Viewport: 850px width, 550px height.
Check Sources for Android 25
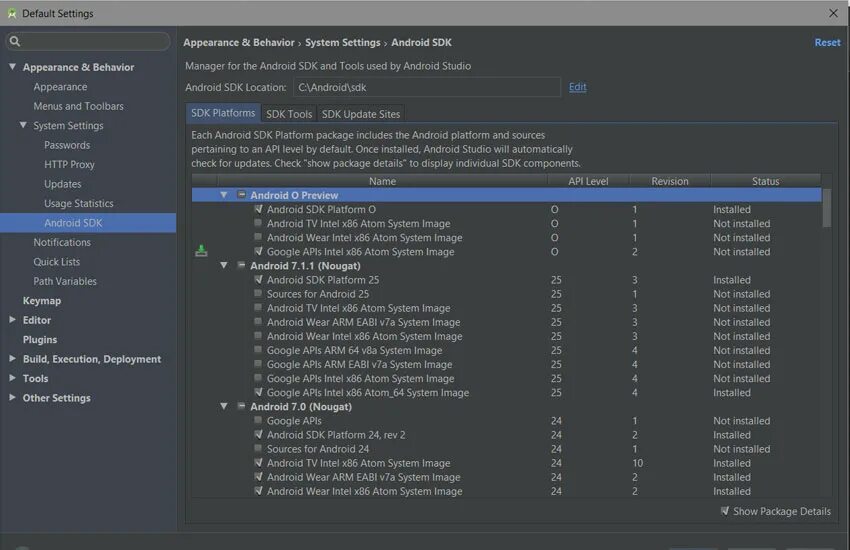(259, 293)
